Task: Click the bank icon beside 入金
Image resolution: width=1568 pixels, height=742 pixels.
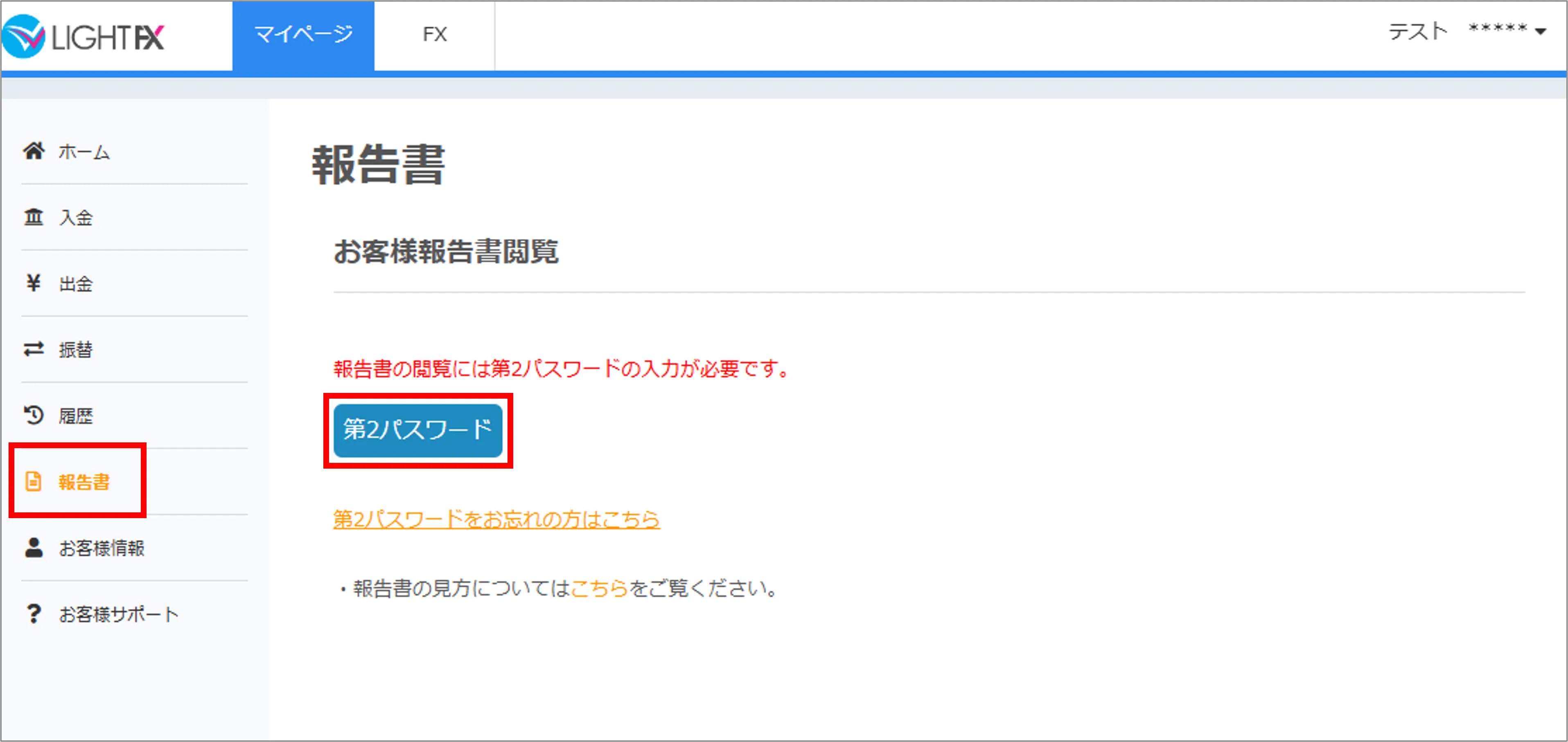Action: [x=34, y=217]
